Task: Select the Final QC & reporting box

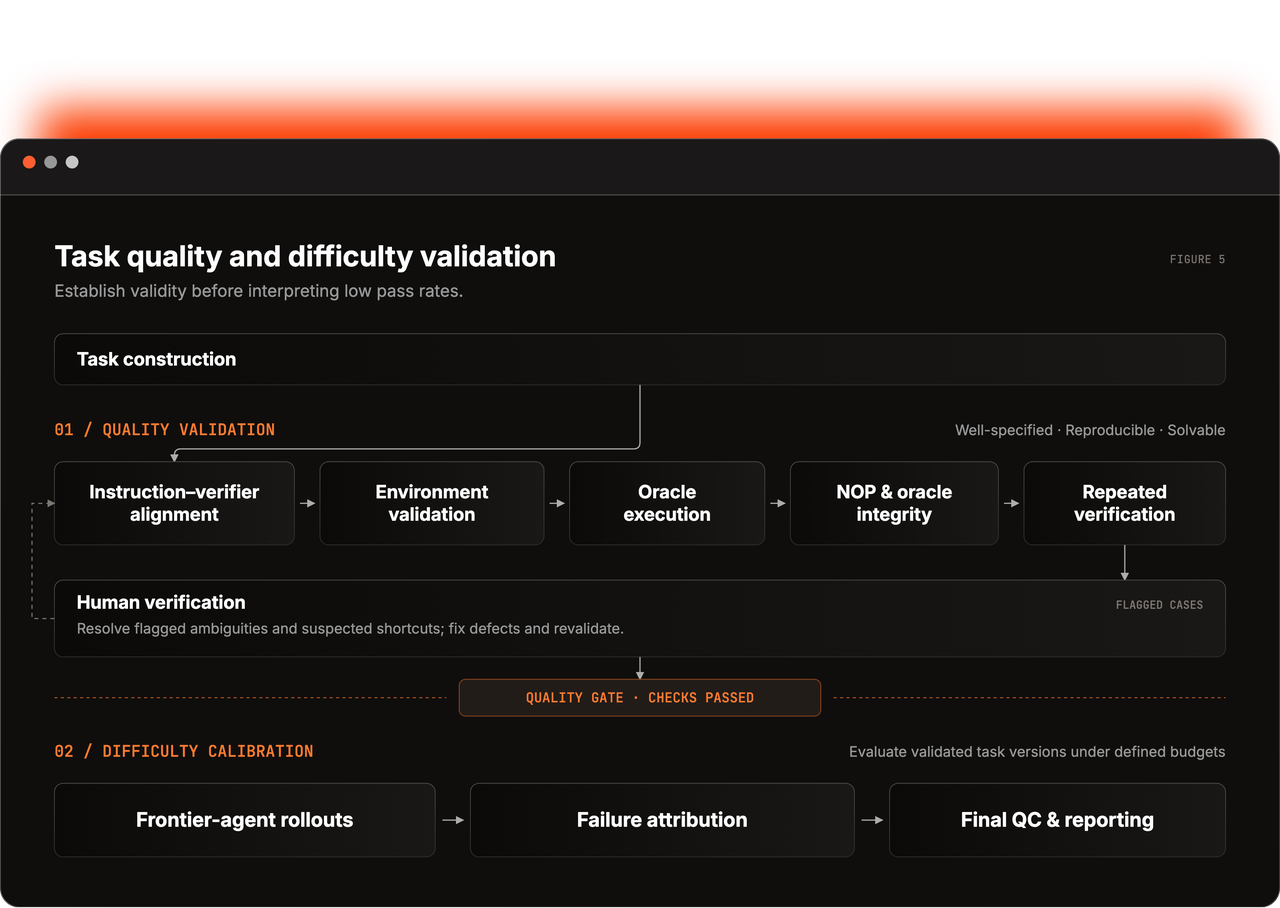Action: 1057,820
